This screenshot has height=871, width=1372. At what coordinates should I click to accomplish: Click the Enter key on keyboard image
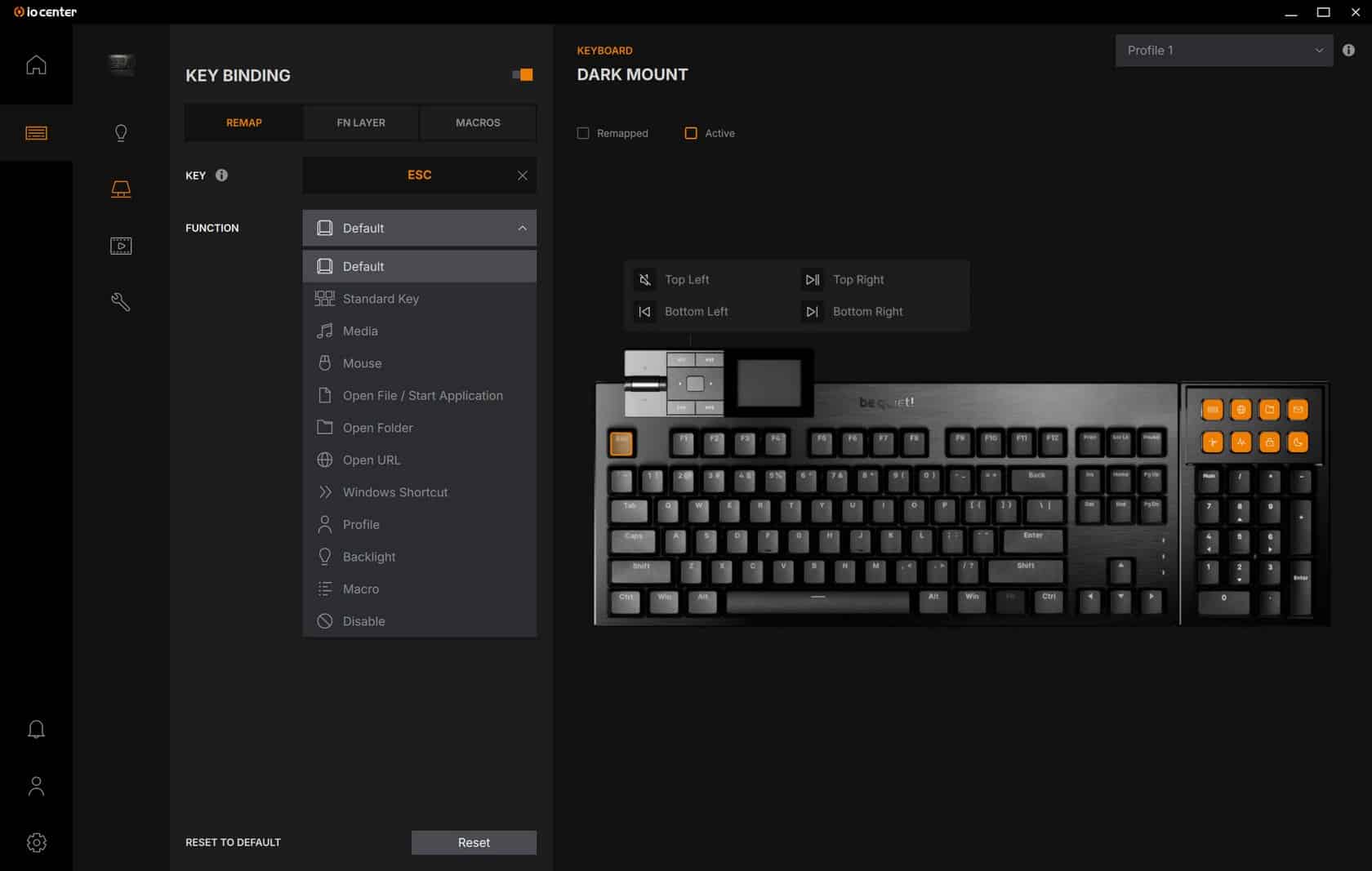(x=1033, y=540)
